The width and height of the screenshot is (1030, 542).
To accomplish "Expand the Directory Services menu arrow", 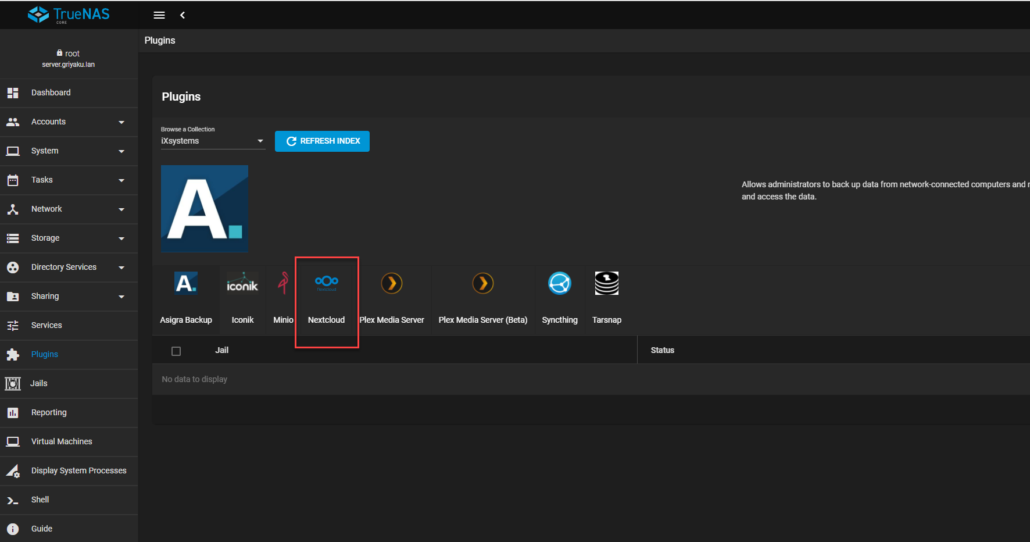I will point(122,267).
